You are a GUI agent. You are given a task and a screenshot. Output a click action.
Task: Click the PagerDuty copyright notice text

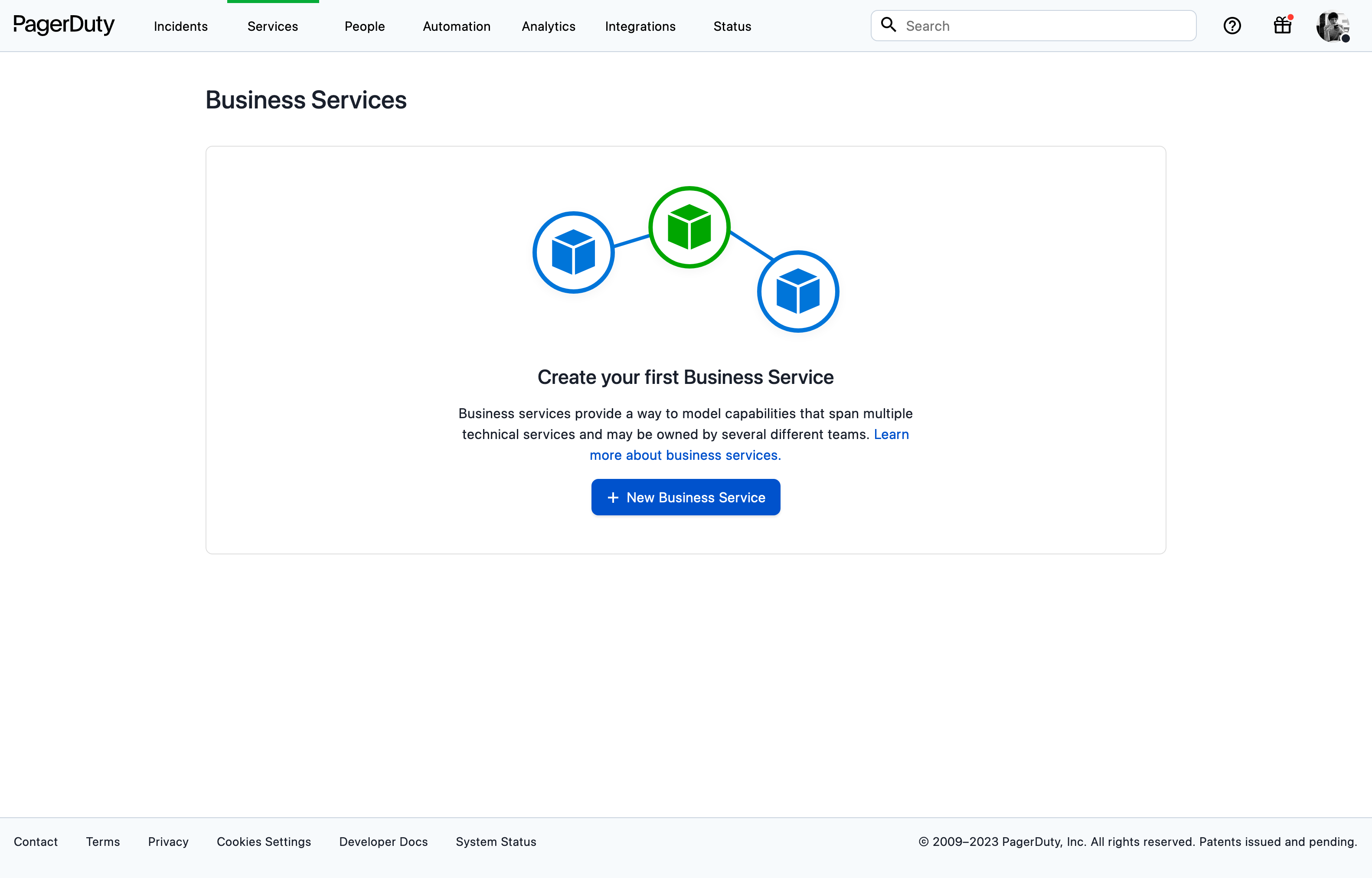click(x=1138, y=842)
